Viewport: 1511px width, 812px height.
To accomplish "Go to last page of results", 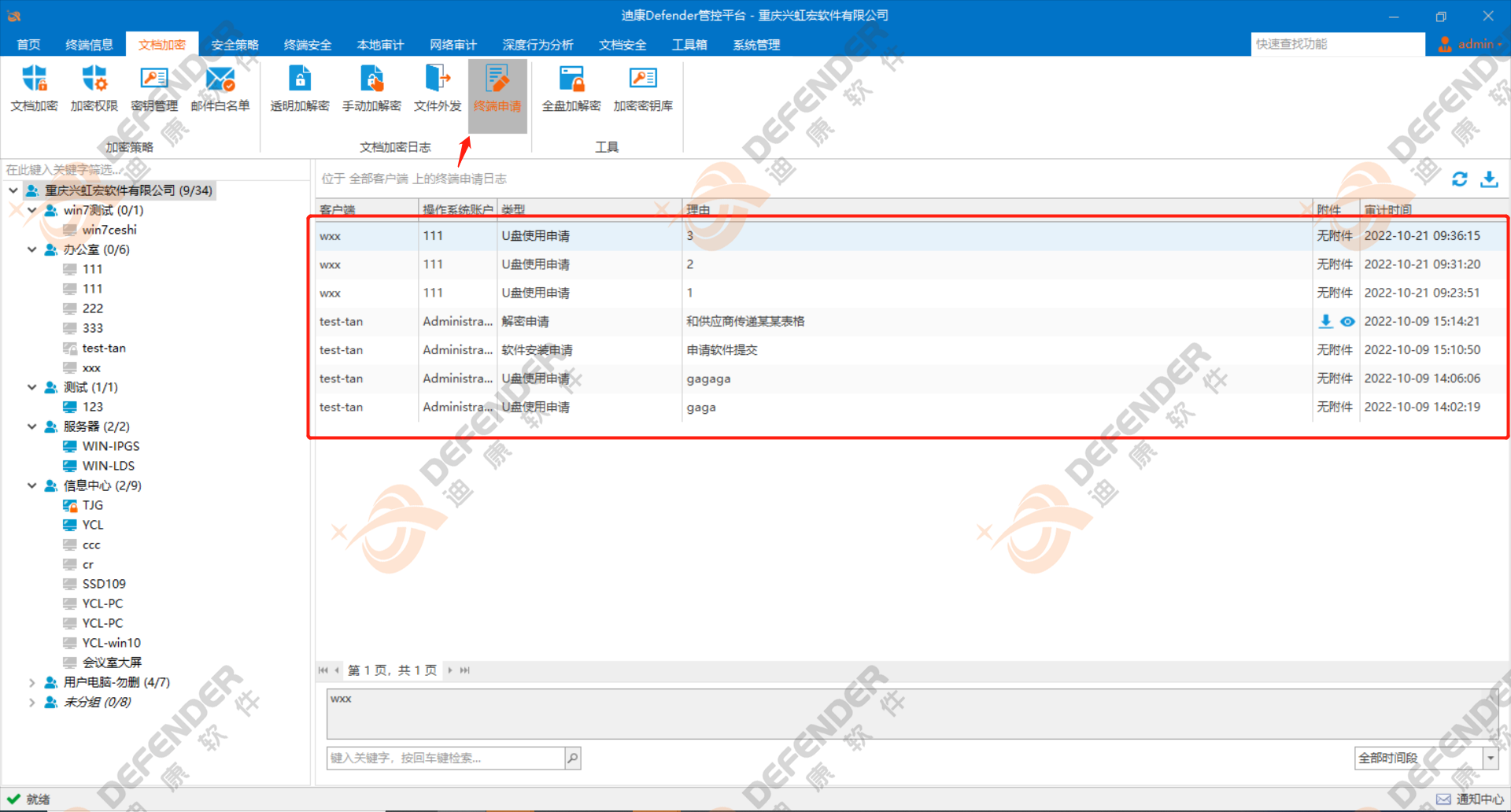I will pos(464,670).
